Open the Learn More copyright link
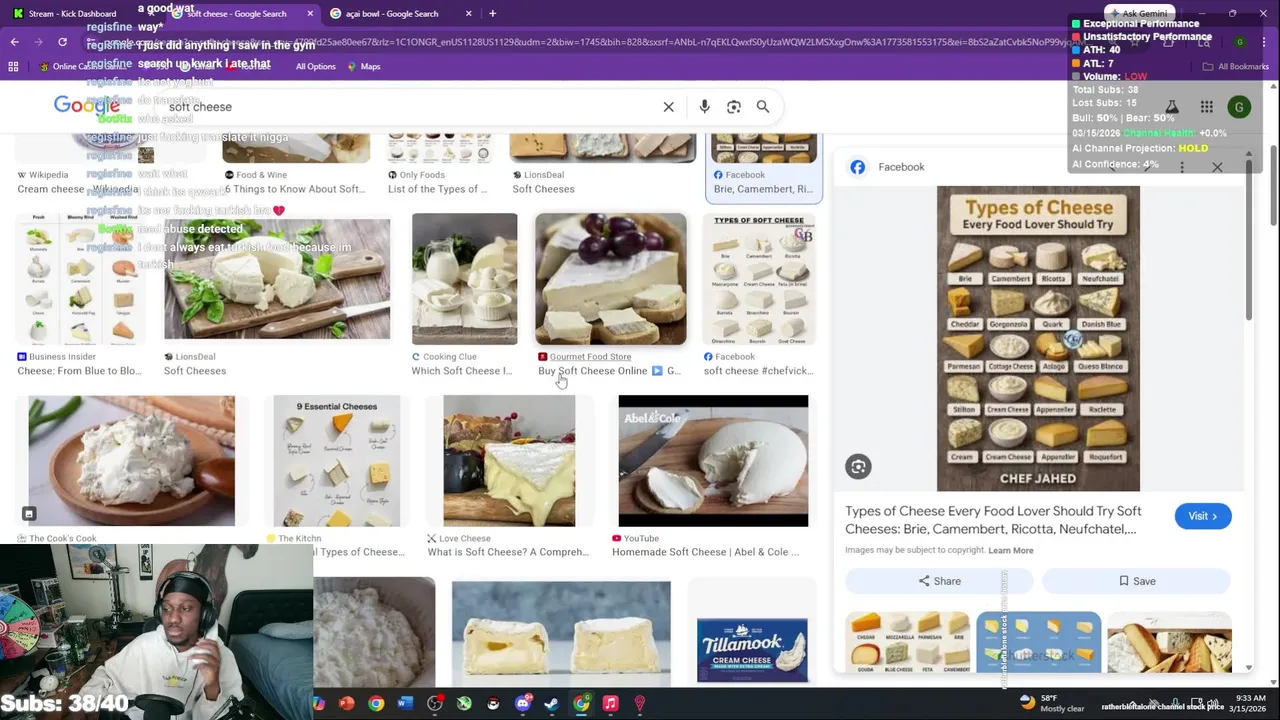This screenshot has width=1280, height=720. click(x=1011, y=550)
